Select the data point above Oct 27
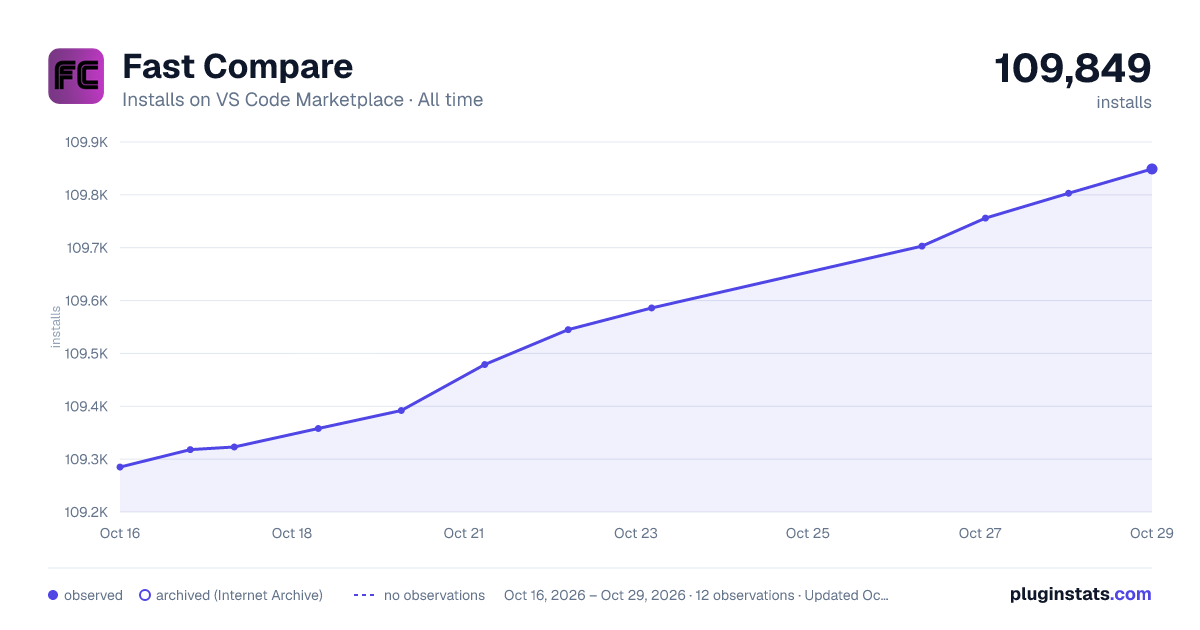 (985, 218)
